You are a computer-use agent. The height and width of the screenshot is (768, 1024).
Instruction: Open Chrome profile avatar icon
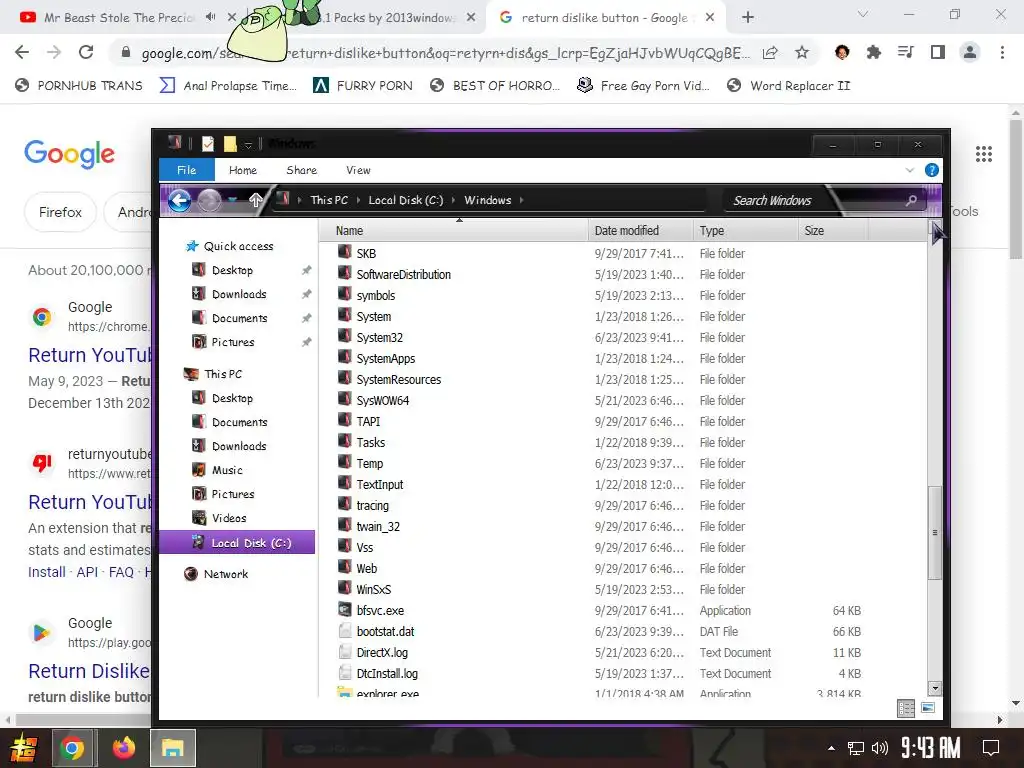pos(970,52)
